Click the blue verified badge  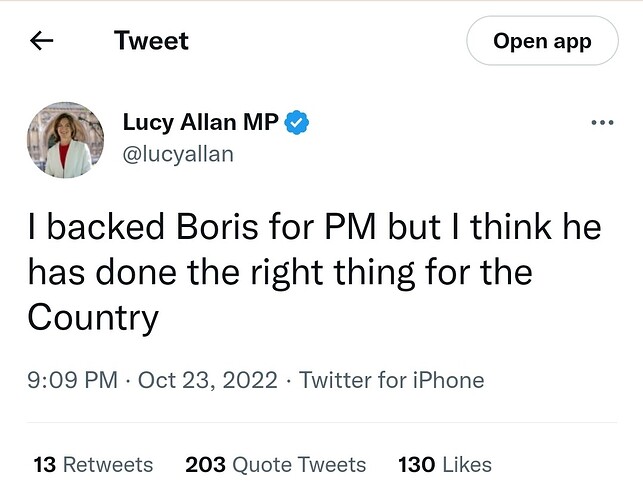[x=296, y=122]
